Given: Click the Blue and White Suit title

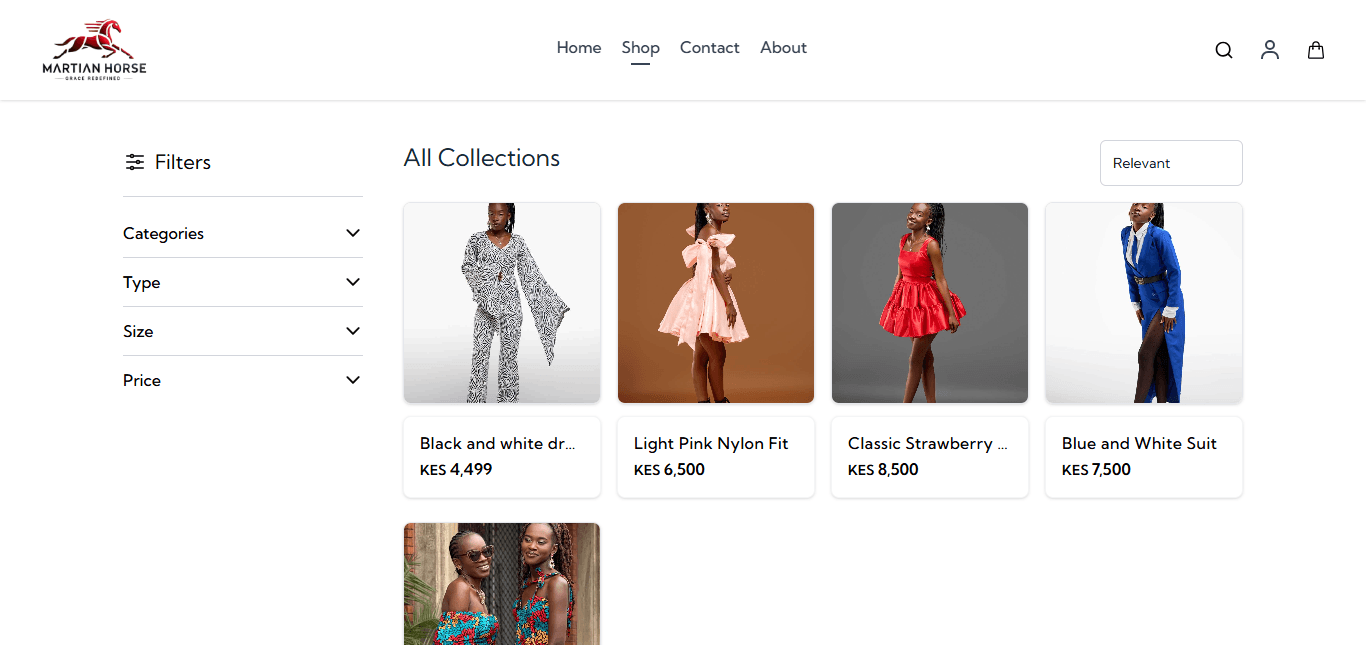Looking at the screenshot, I should [1139, 443].
